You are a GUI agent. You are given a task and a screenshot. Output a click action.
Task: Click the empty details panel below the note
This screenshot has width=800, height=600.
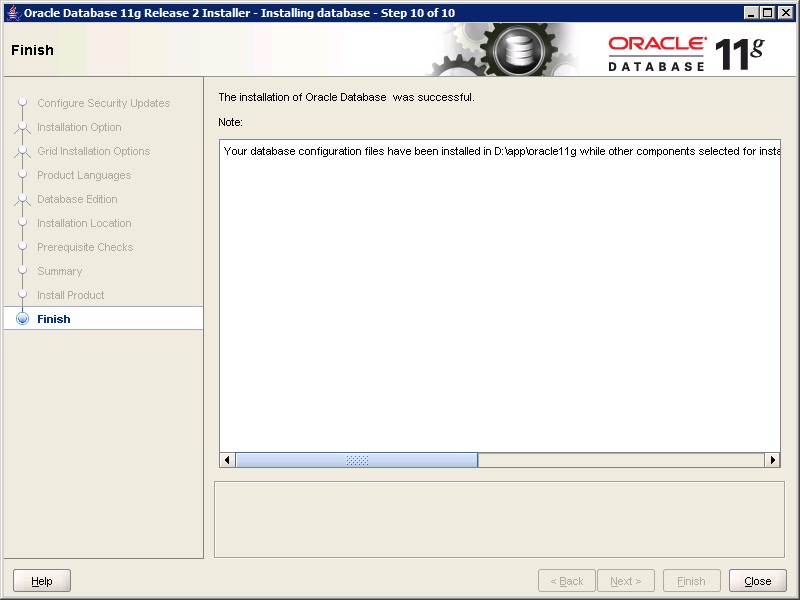click(499, 519)
